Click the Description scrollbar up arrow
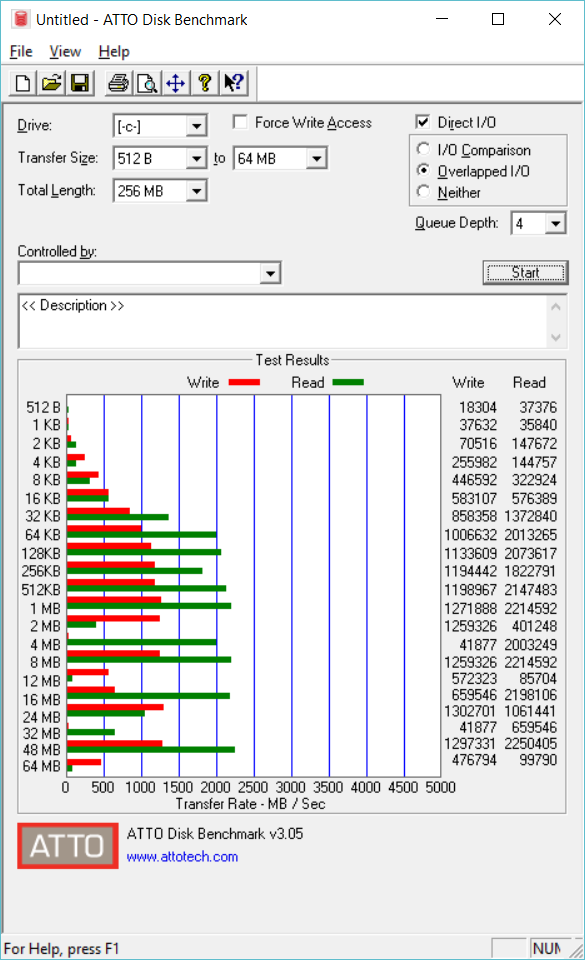585x960 pixels. click(x=556, y=307)
